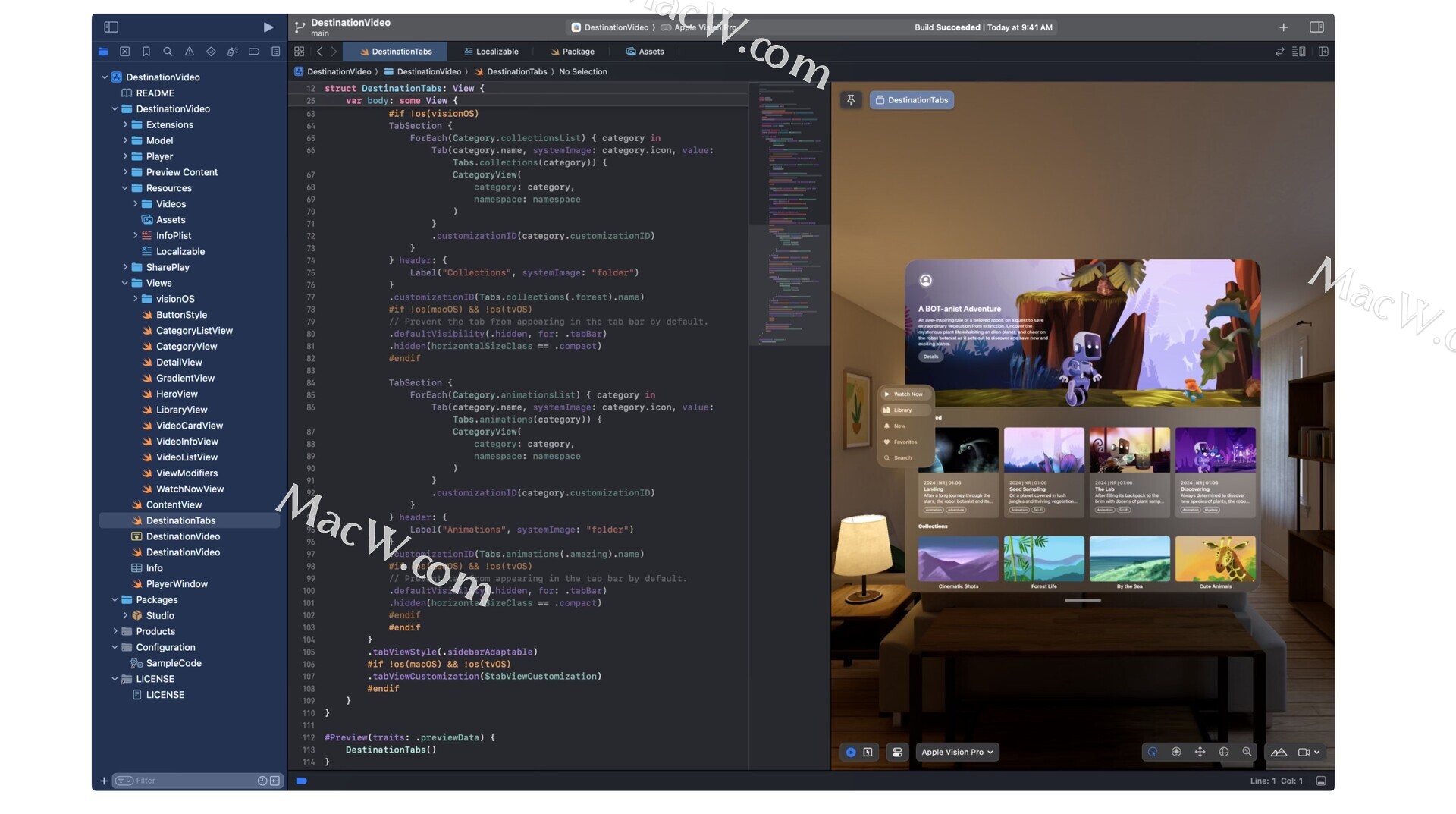Viewport: 1456px width, 814px height.
Task: Click the related items grid icon
Action: 300,52
